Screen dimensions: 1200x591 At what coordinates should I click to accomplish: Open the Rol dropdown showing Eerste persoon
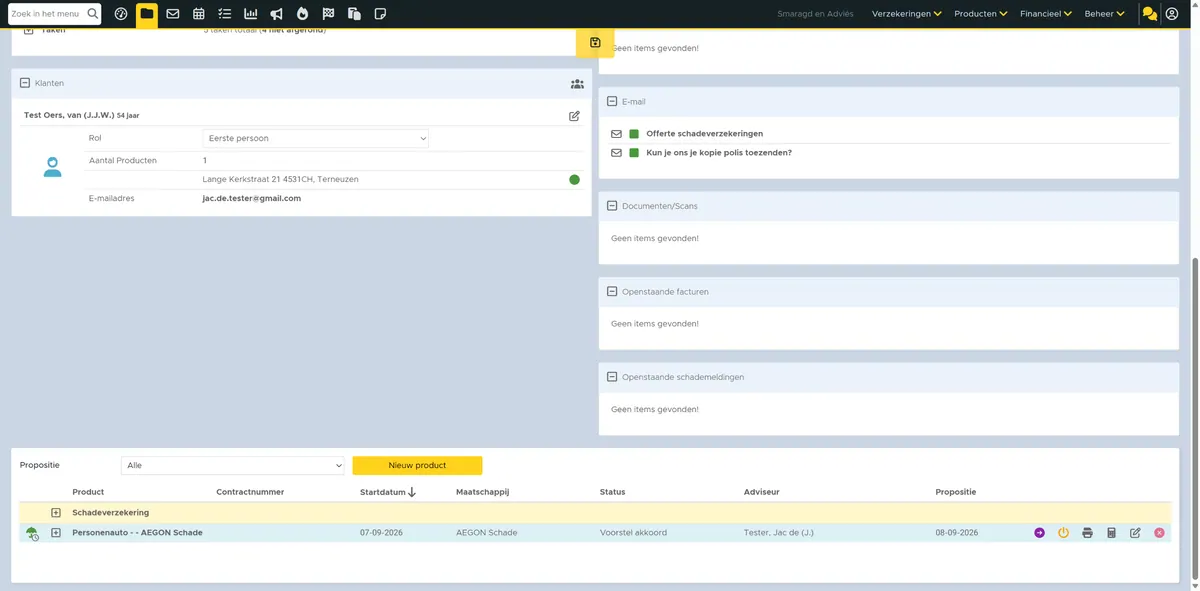coord(315,138)
